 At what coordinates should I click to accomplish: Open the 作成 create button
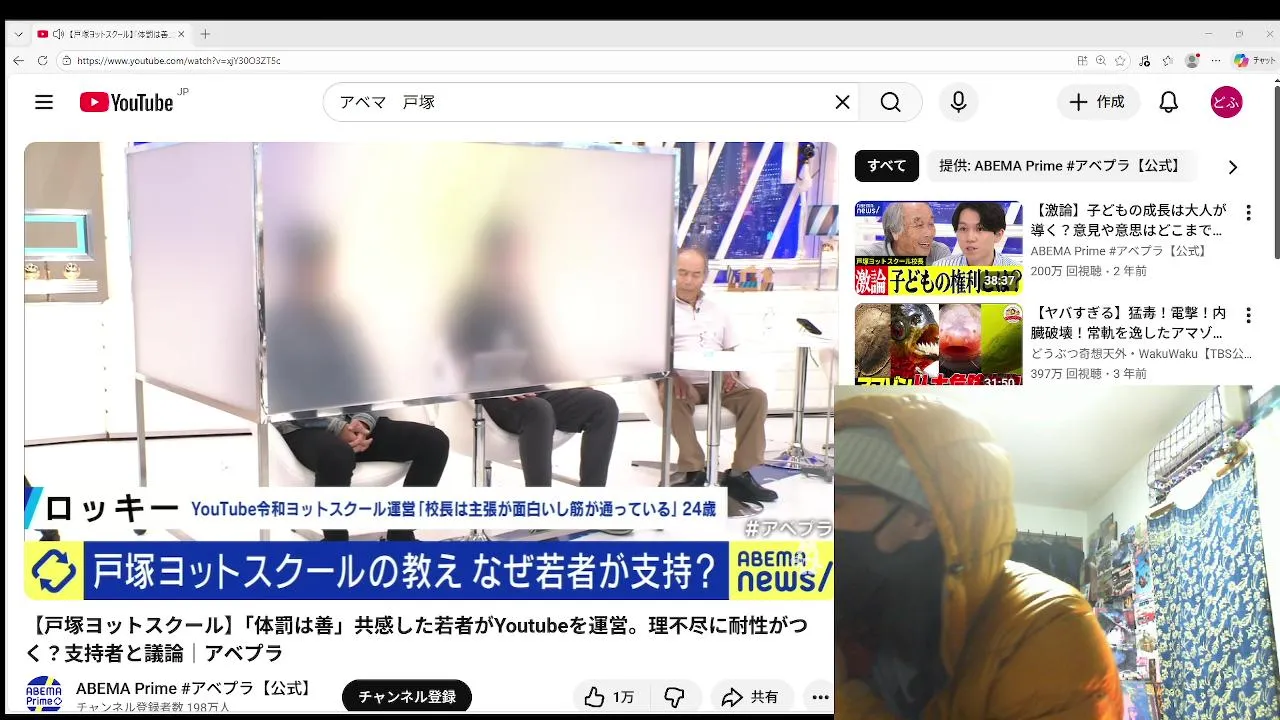click(x=1097, y=102)
